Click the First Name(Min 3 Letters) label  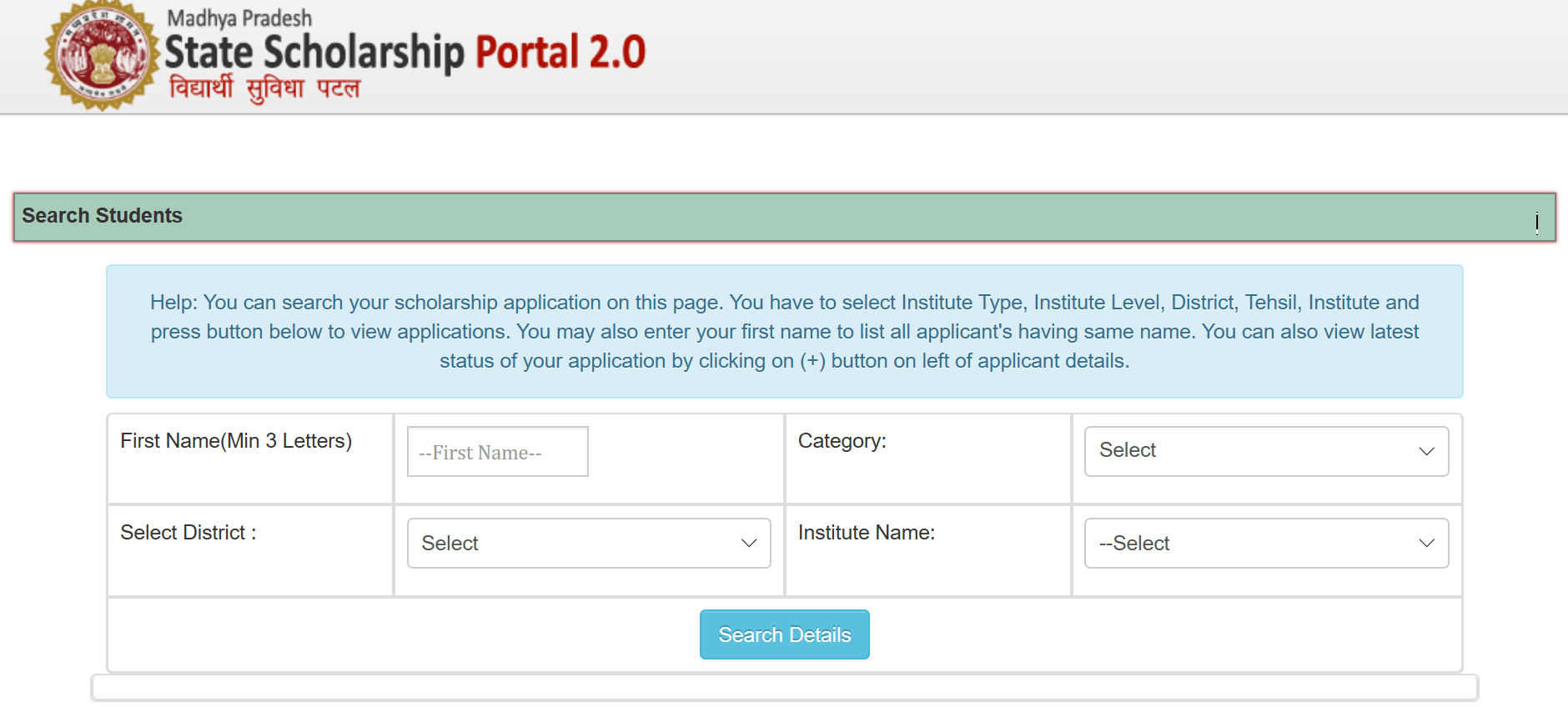tap(236, 441)
